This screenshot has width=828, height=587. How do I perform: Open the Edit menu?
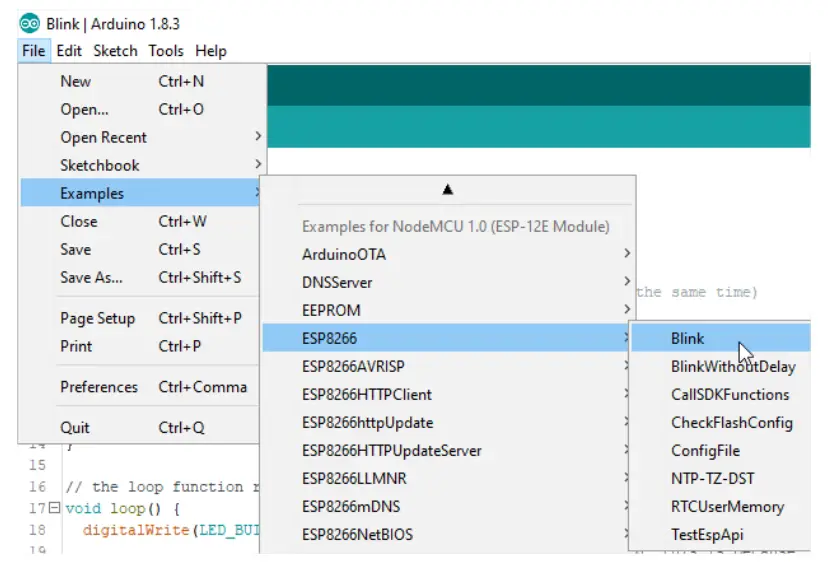(69, 51)
